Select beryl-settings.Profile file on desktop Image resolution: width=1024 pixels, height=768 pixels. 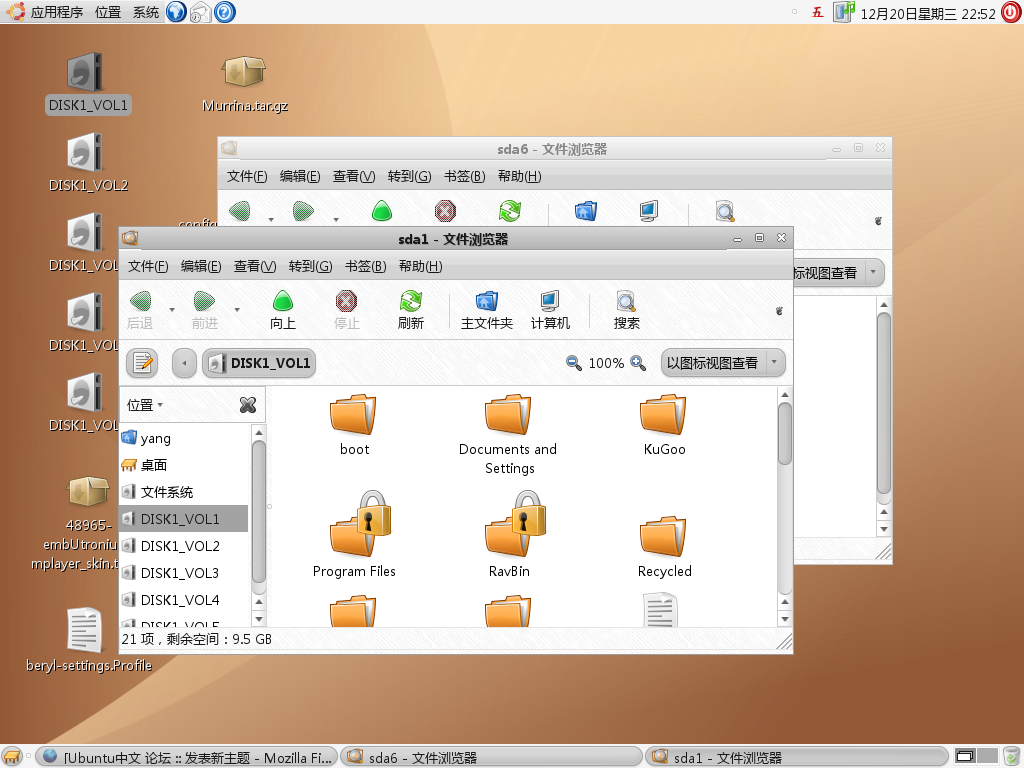(x=89, y=640)
